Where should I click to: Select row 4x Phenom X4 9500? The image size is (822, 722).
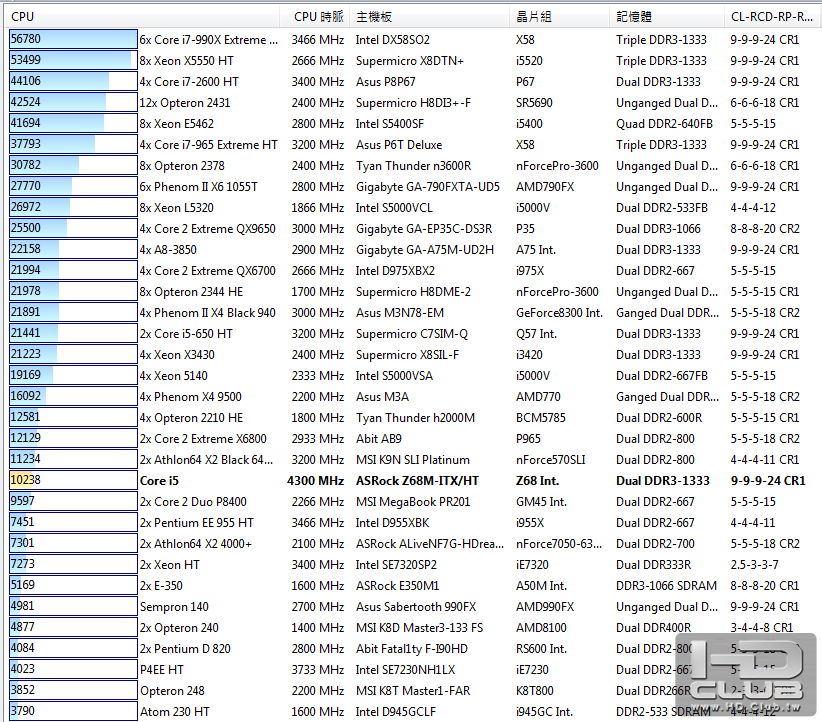click(x=414, y=396)
